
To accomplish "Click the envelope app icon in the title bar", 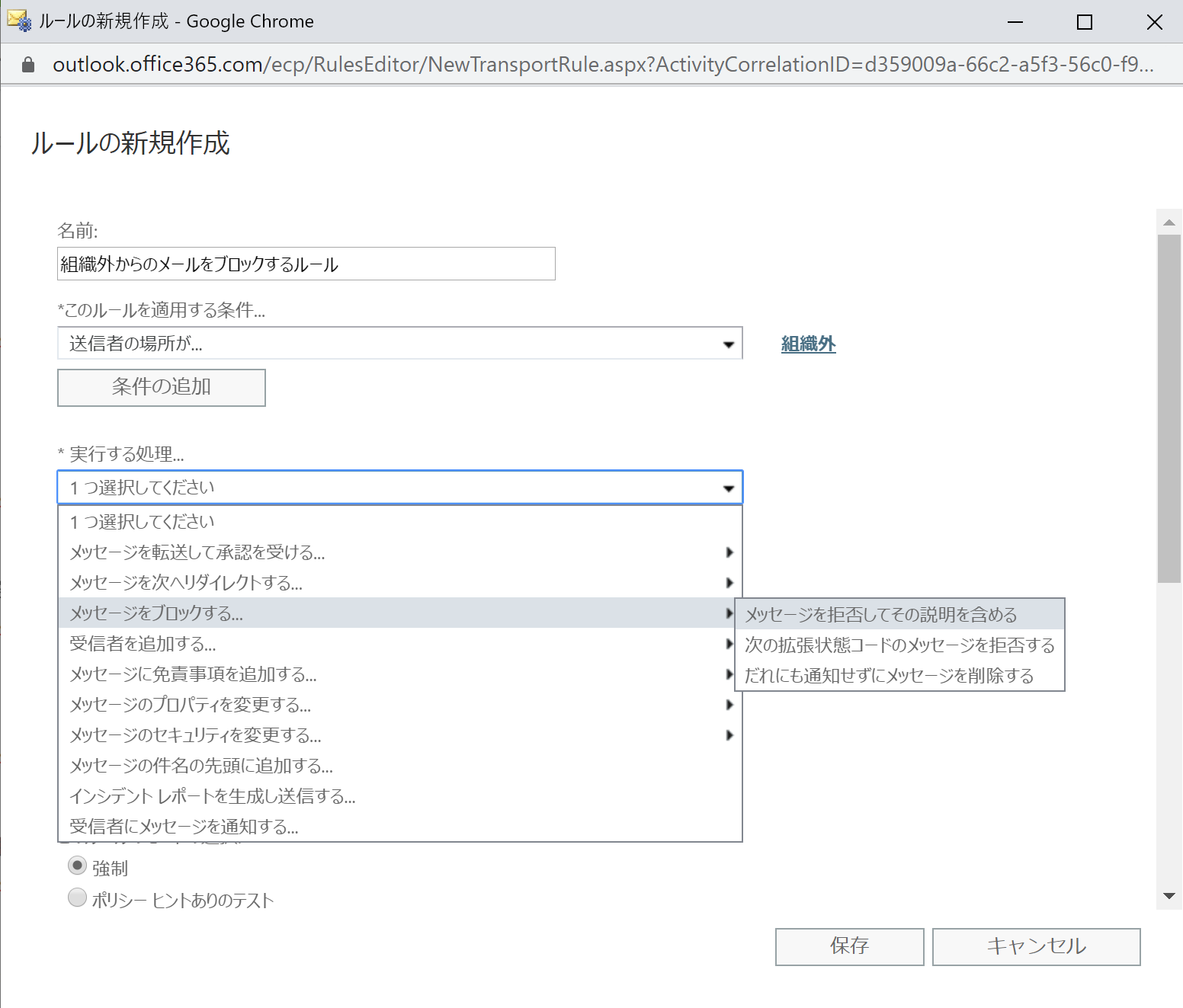I will point(19,21).
